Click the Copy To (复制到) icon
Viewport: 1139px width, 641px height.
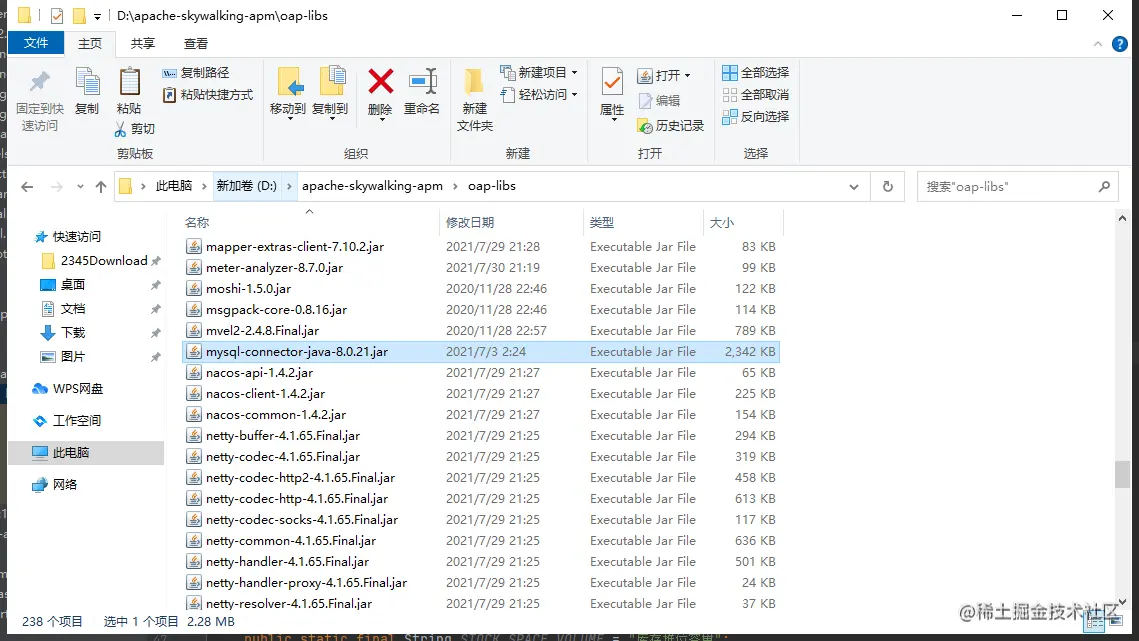pyautogui.click(x=331, y=81)
